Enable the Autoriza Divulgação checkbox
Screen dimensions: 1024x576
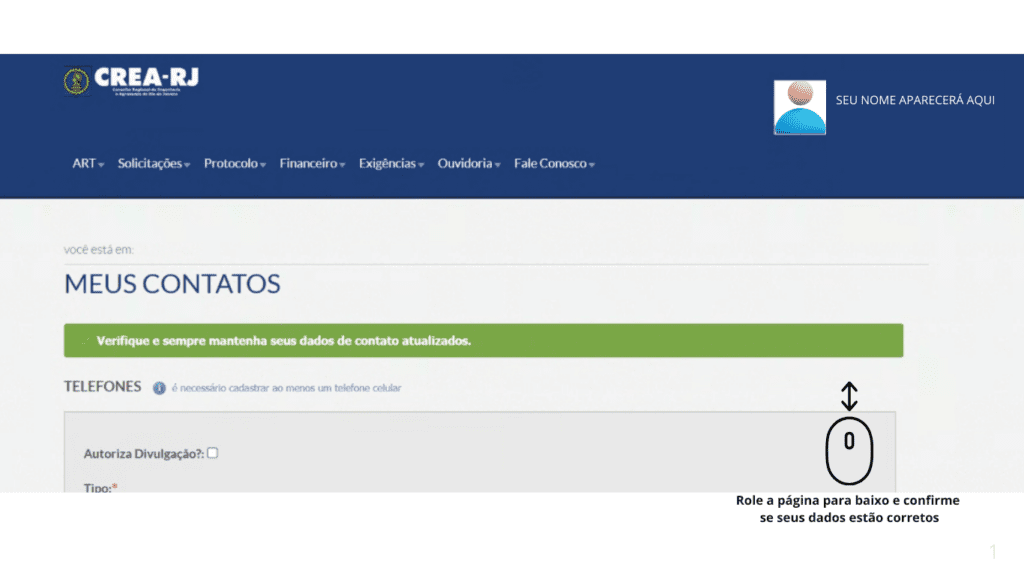coord(212,453)
